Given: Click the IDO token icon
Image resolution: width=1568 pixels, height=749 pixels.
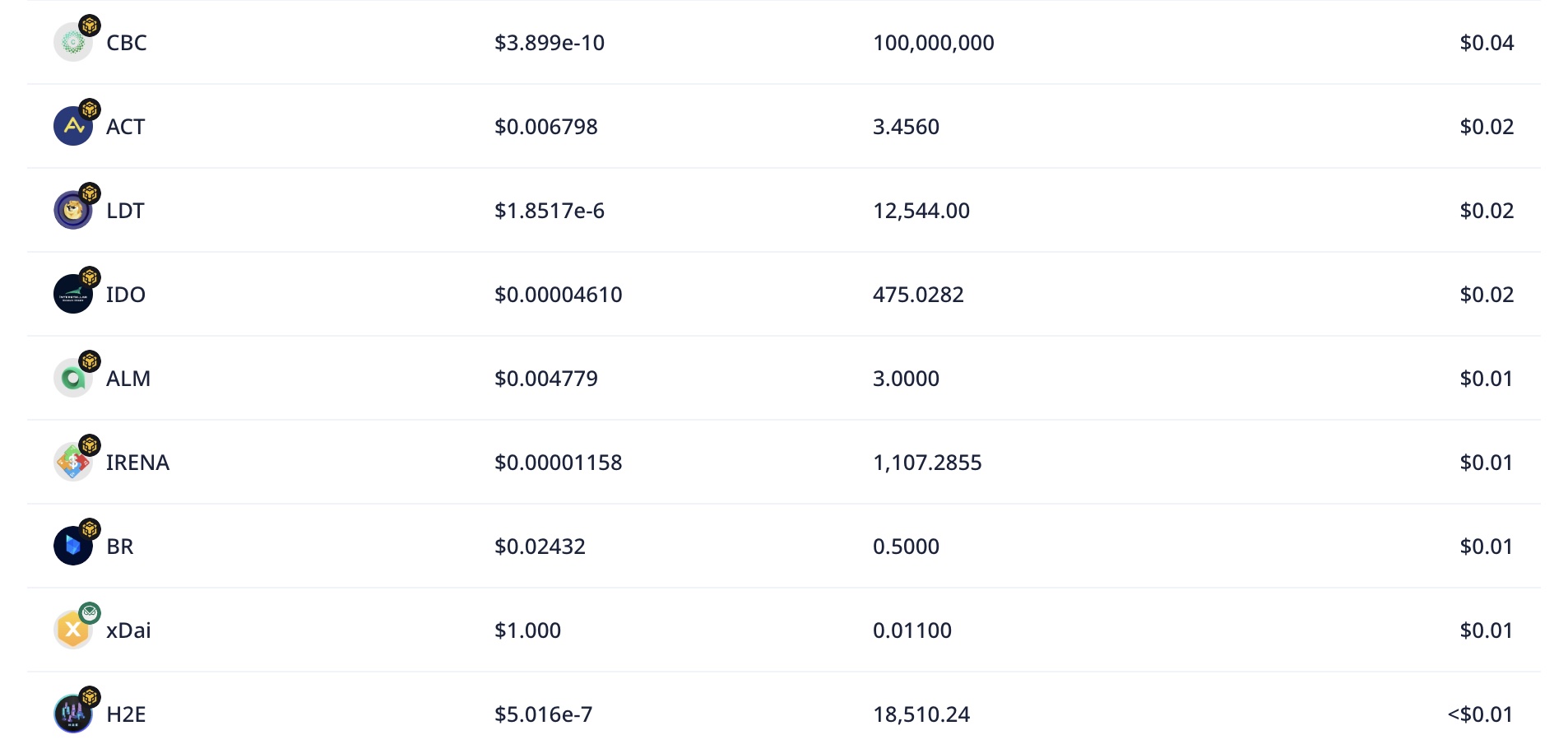Looking at the screenshot, I should (72, 295).
